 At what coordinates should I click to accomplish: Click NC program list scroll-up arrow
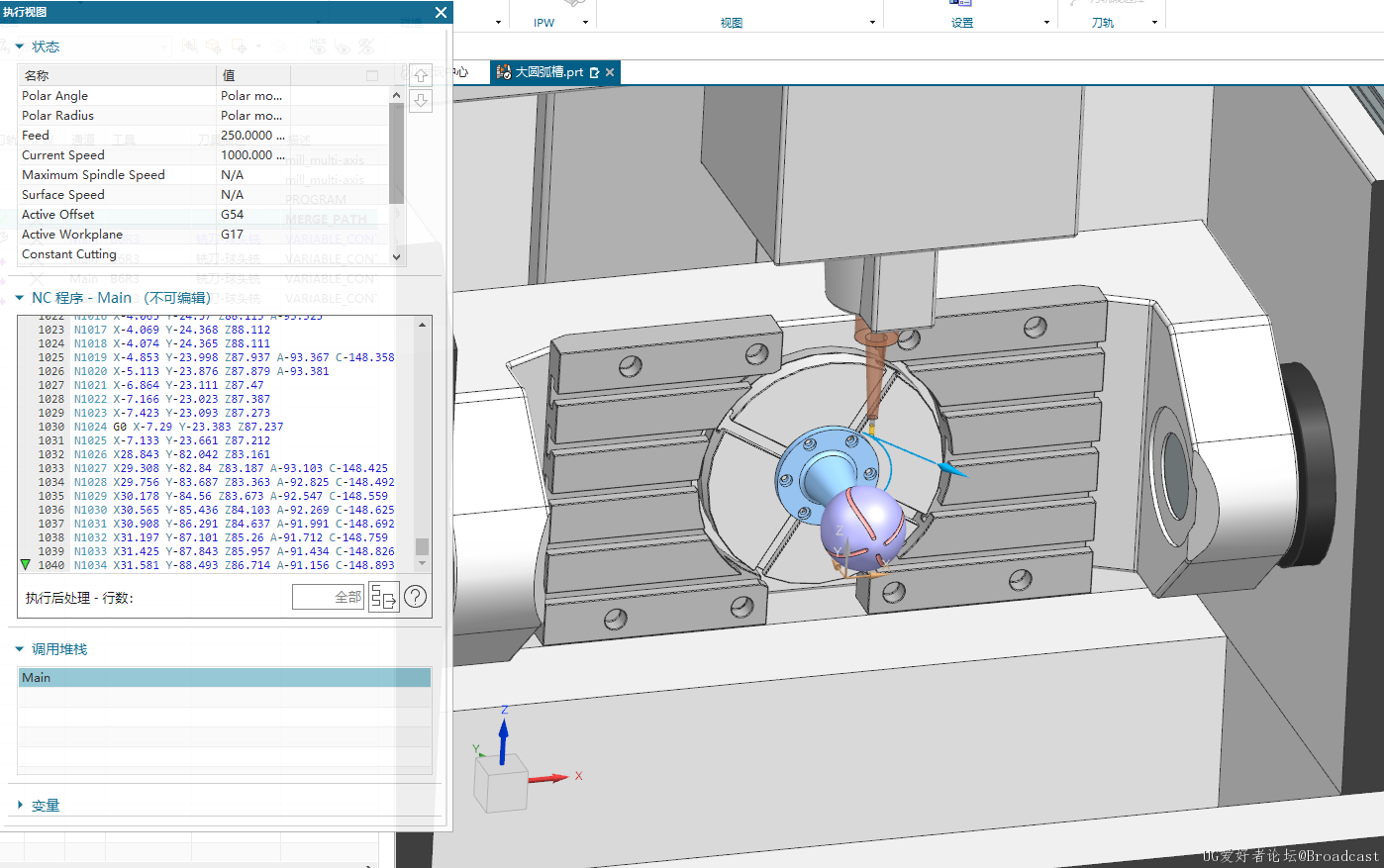tap(423, 325)
